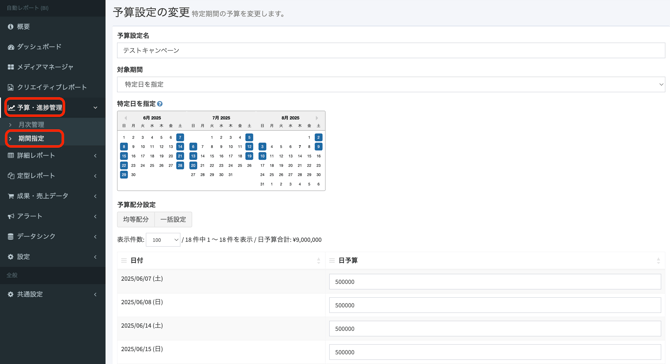This screenshot has width=670, height=364.
Task: Click the table icon next to 詳細レポート
Action: pyautogui.click(x=11, y=156)
